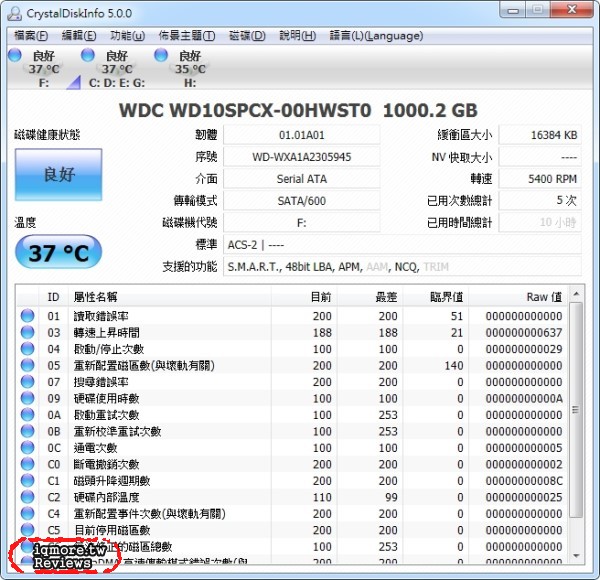Click the 臨界值 column header
The image size is (600, 580).
[x=436, y=297]
